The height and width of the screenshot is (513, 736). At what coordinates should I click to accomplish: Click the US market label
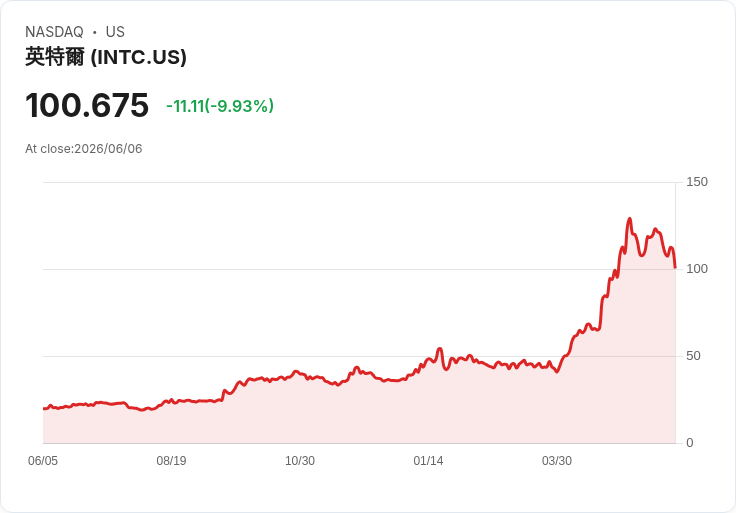coord(115,32)
